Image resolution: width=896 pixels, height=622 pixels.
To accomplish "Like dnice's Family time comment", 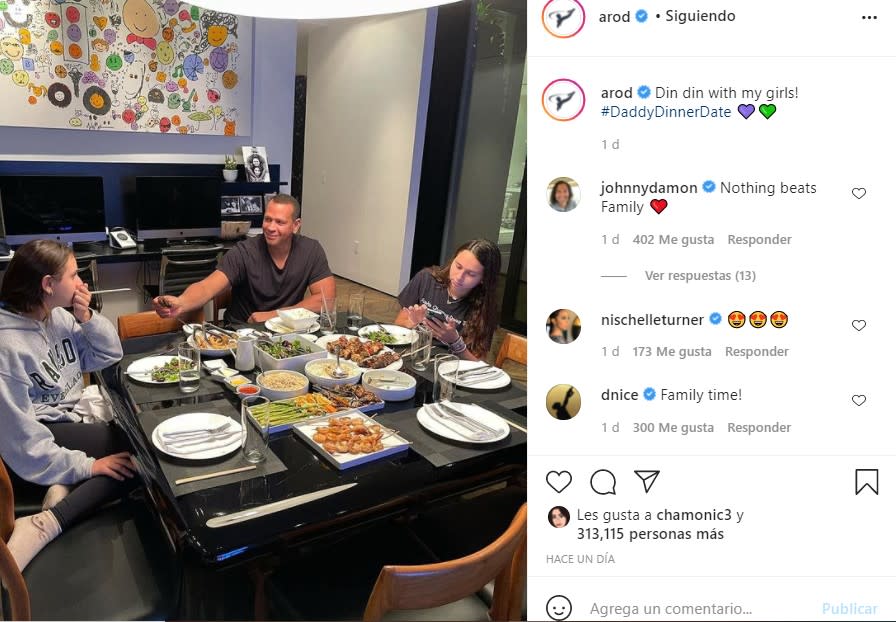I will pyautogui.click(x=858, y=400).
